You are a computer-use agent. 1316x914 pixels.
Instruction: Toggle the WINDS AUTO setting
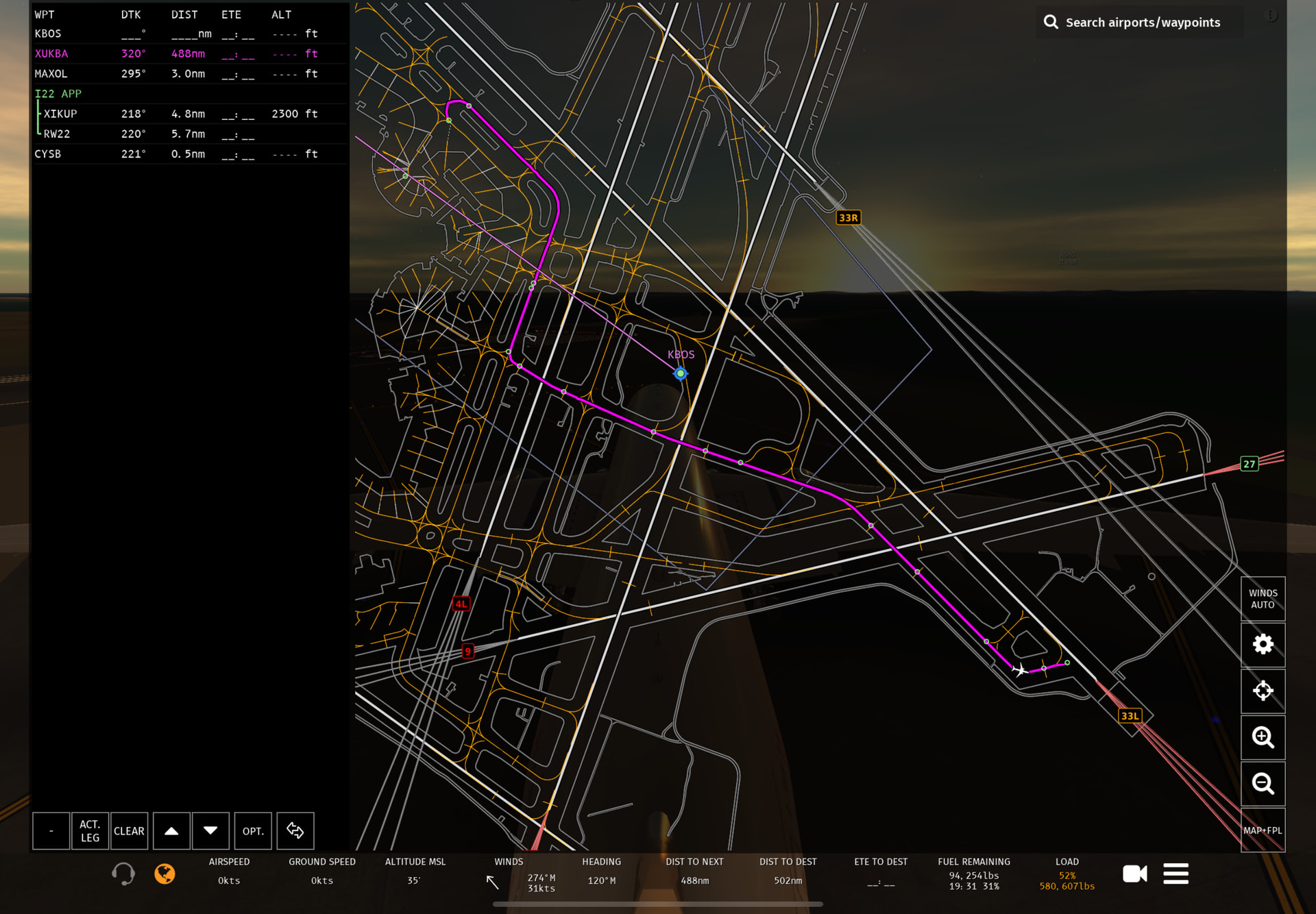1263,599
